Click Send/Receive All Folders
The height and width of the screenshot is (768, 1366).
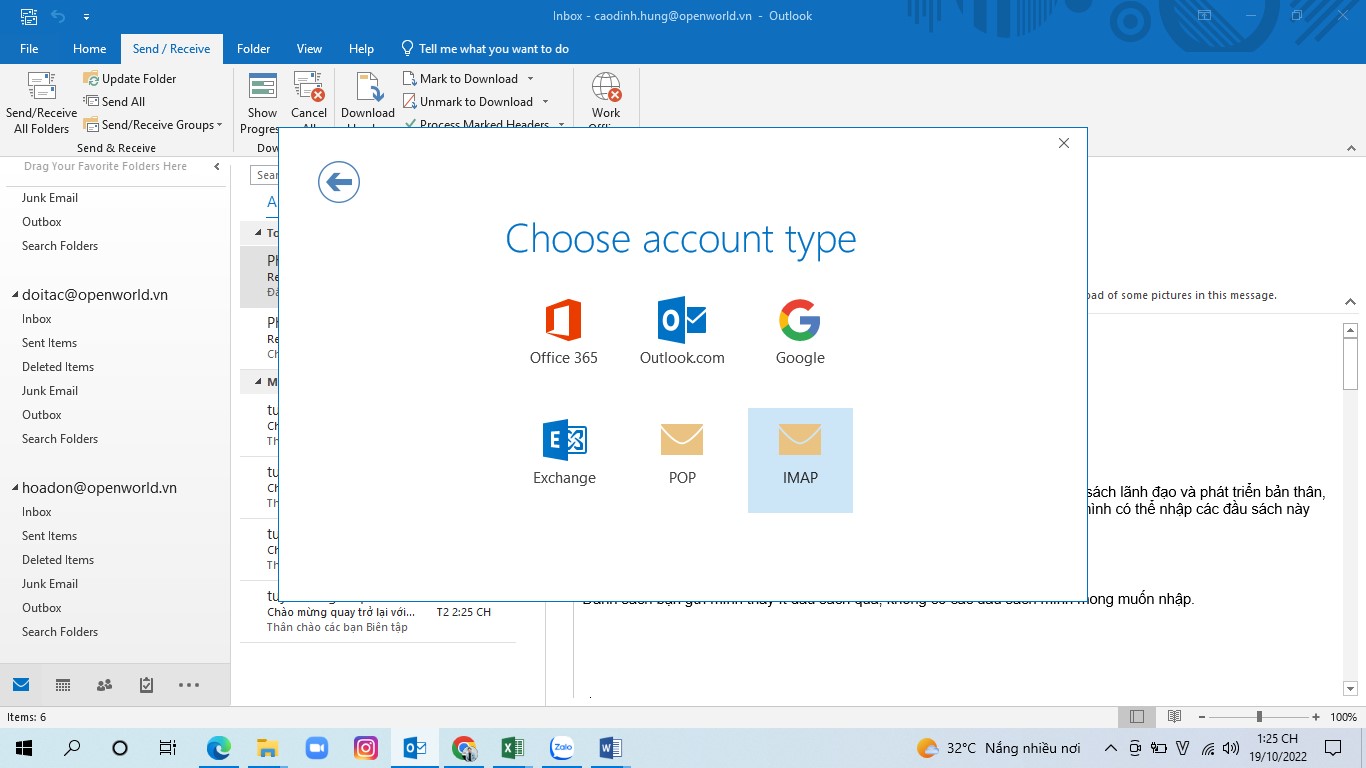point(42,103)
